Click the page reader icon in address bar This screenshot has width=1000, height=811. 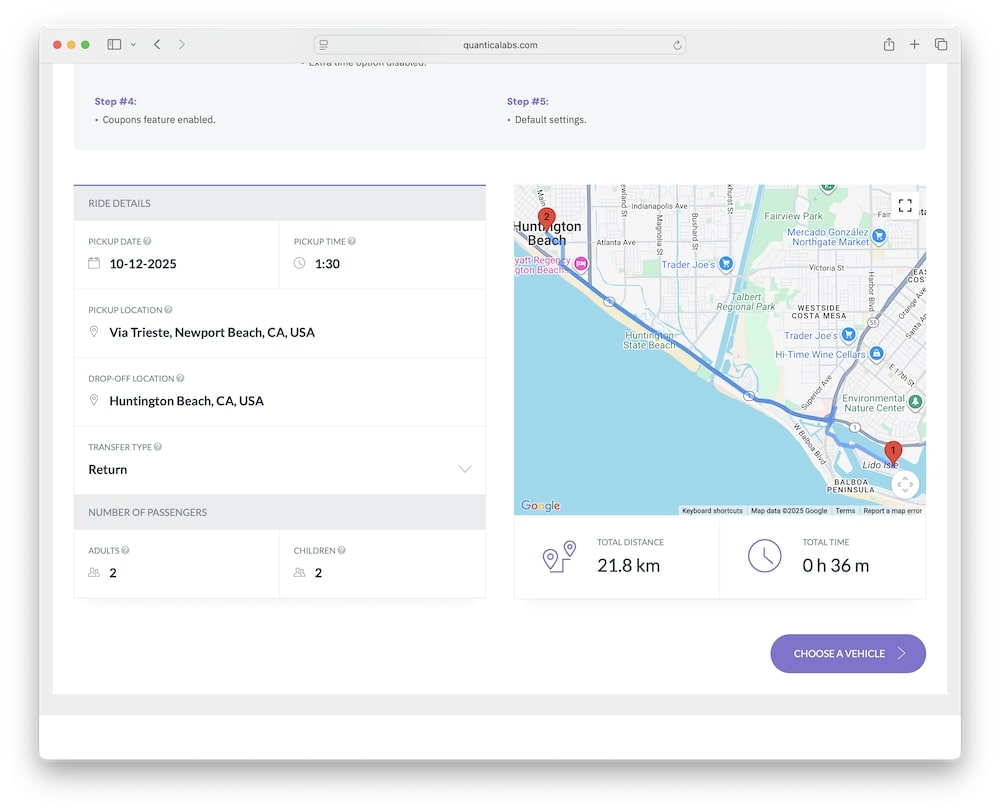(x=324, y=45)
